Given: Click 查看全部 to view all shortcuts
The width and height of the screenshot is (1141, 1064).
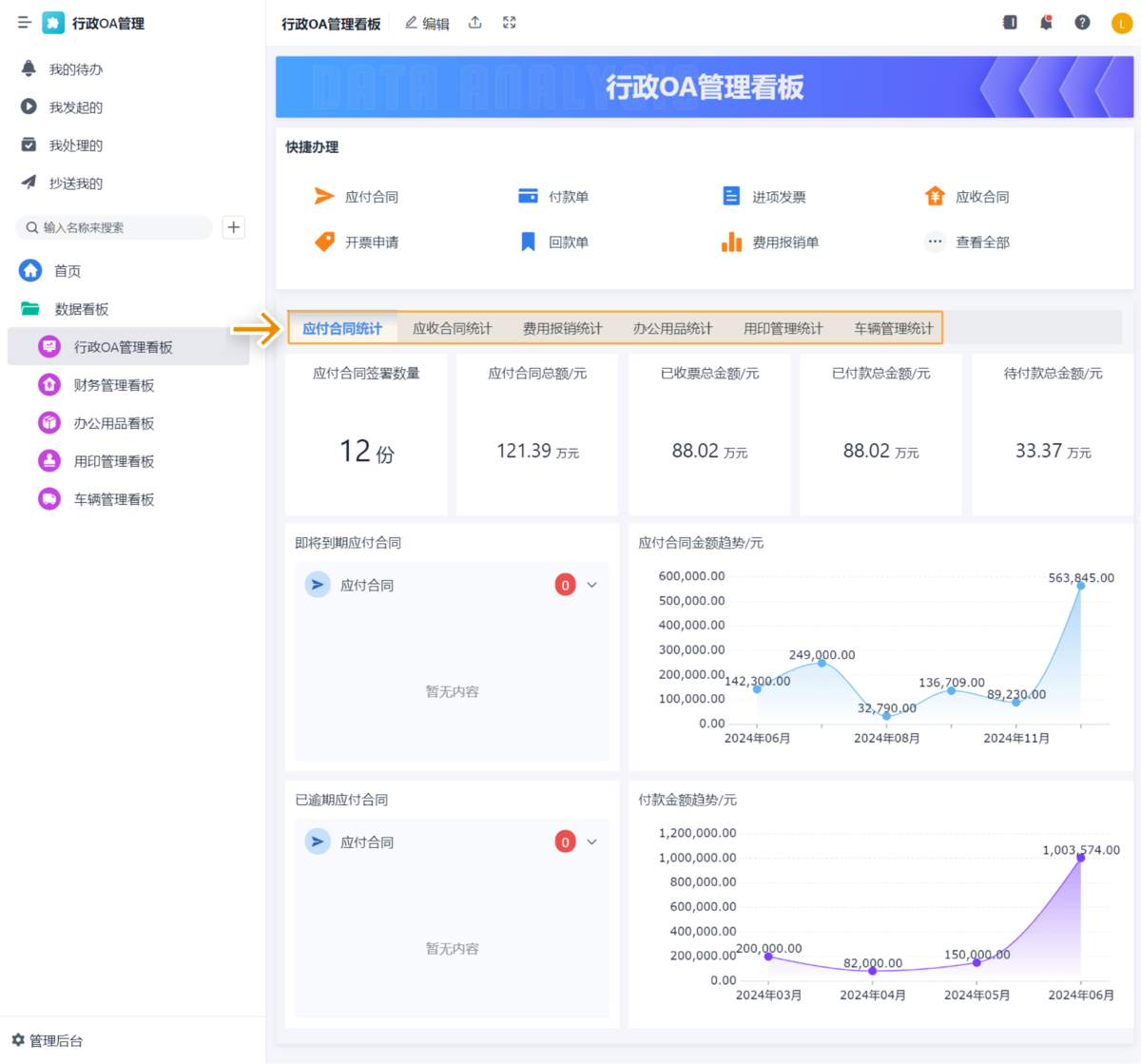Looking at the screenshot, I should point(967,242).
